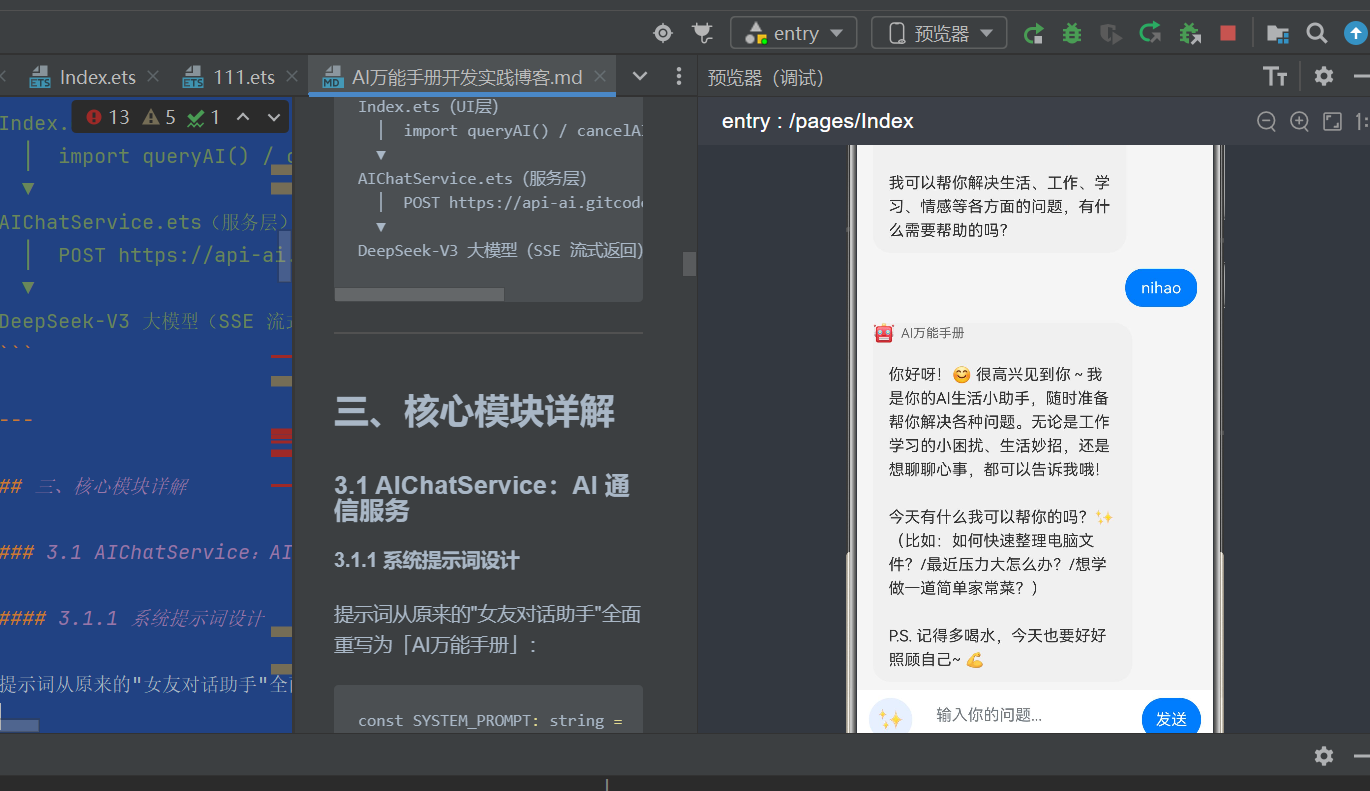The image size is (1370, 791).
Task: Click the AIChatService.ets (服务层) preview line
Action: click(x=472, y=178)
